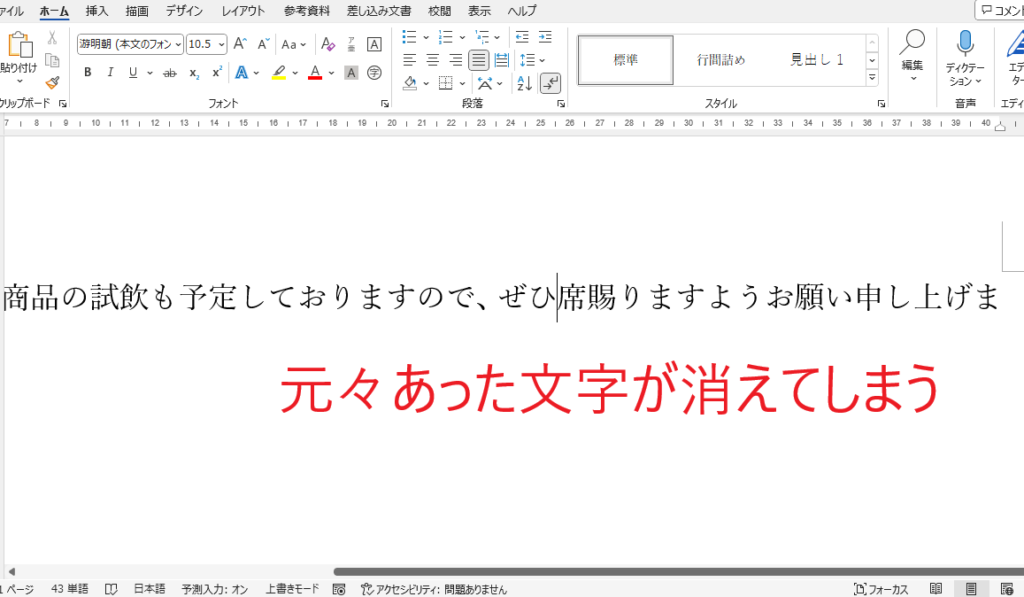Apply yellow text highlight color

(279, 73)
